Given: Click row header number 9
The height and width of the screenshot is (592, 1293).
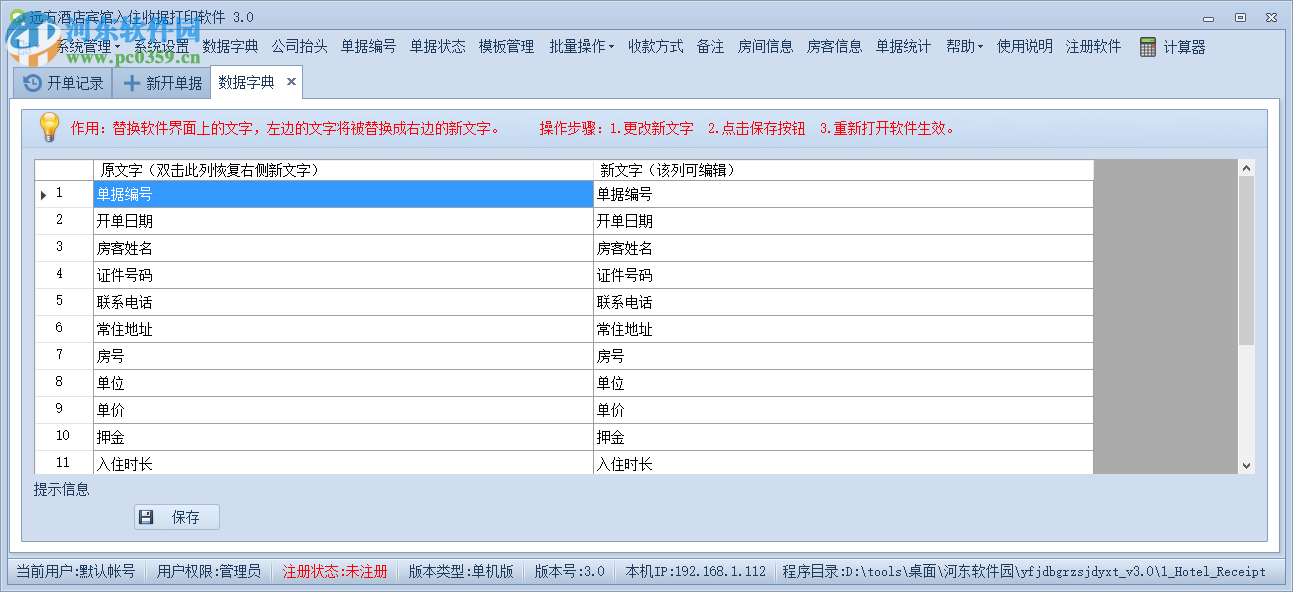Looking at the screenshot, I should pyautogui.click(x=64, y=410).
